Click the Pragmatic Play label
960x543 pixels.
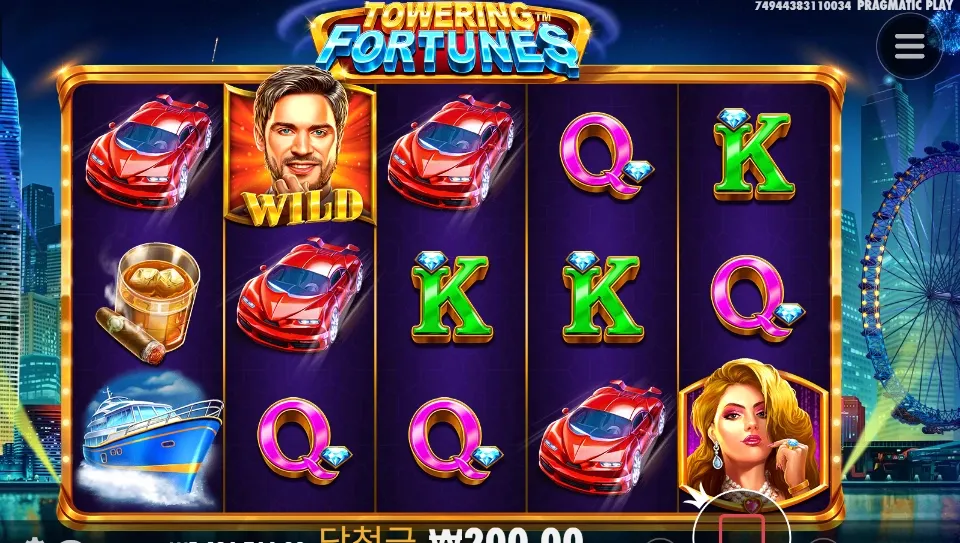coord(906,6)
